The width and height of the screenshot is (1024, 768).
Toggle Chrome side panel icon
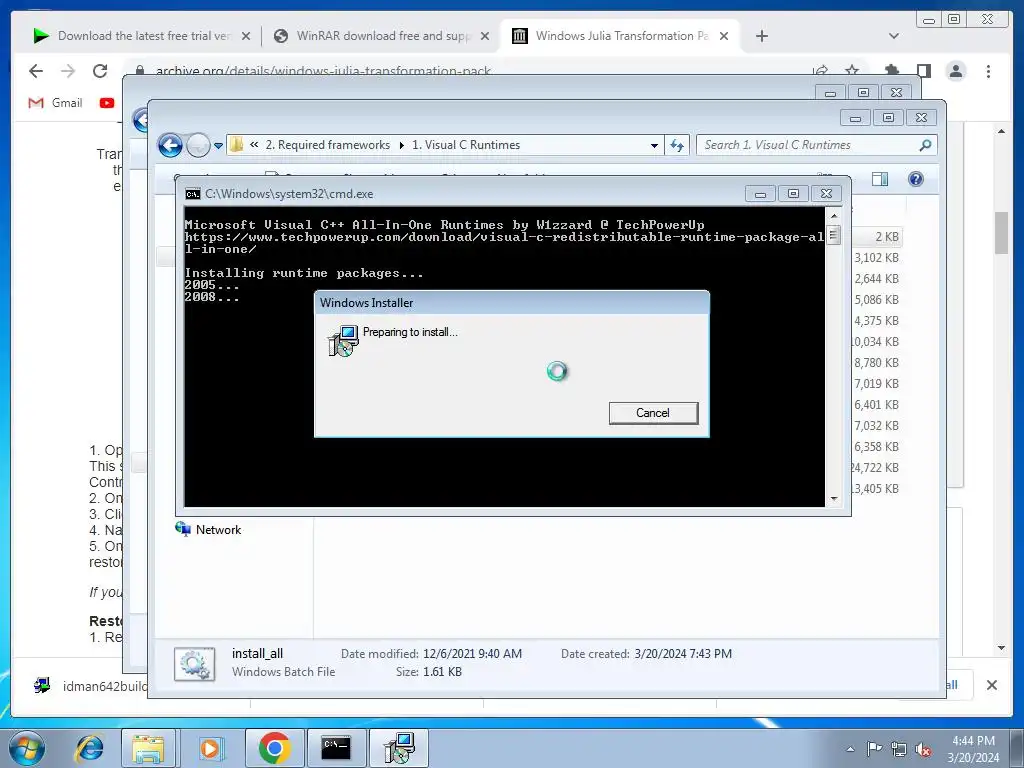pos(923,71)
